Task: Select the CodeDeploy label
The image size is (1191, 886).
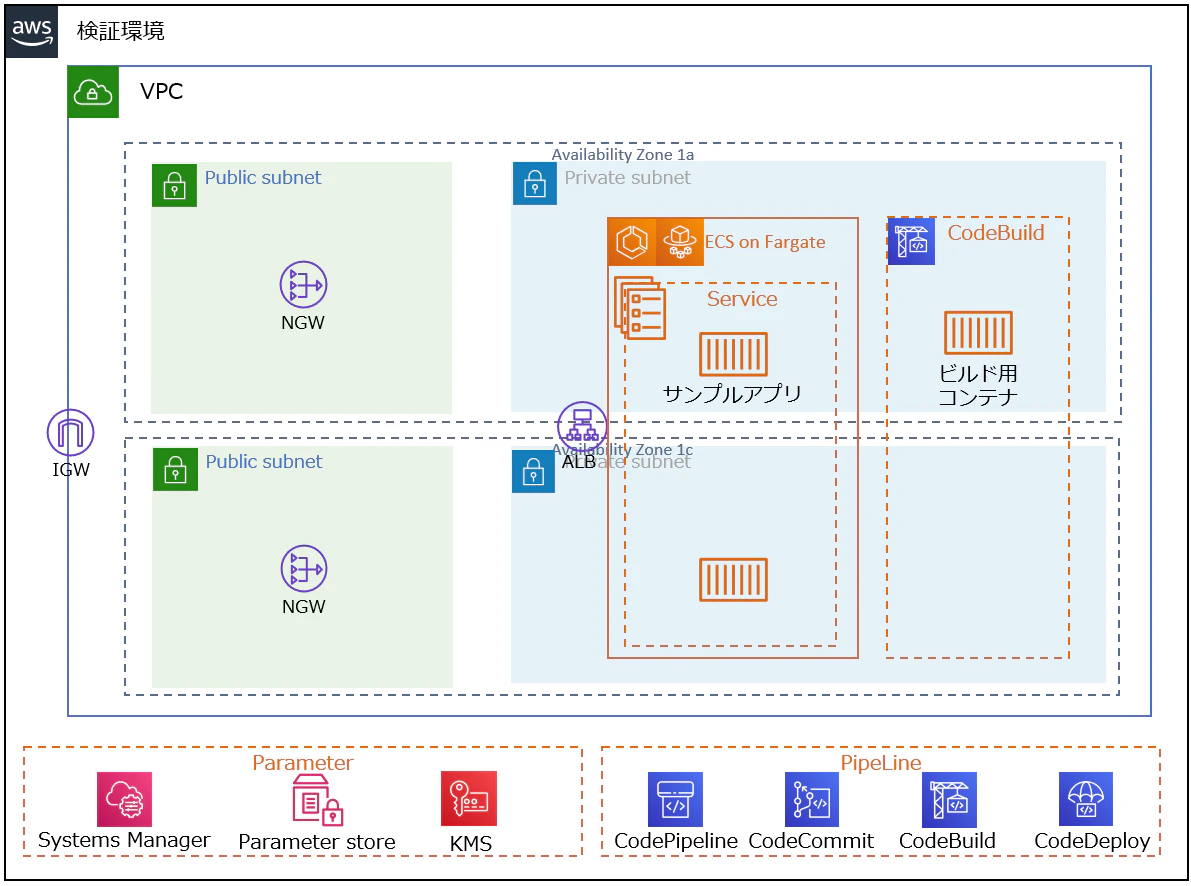Action: coord(1092,841)
